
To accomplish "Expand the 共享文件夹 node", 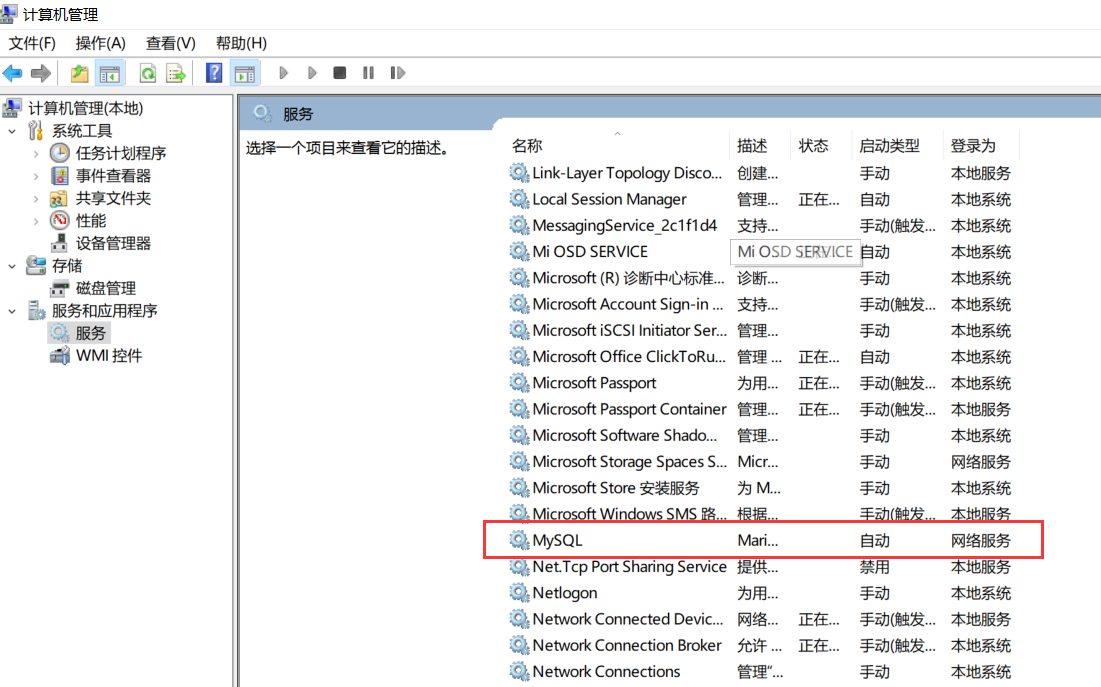I will click(36, 199).
